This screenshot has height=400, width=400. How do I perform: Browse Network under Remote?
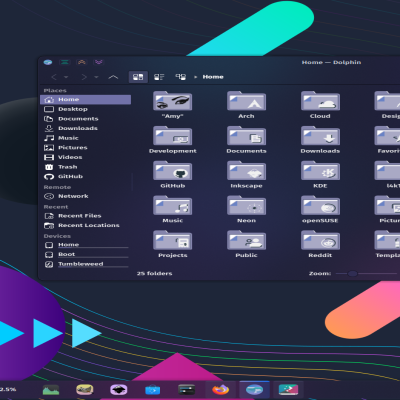pos(86,196)
